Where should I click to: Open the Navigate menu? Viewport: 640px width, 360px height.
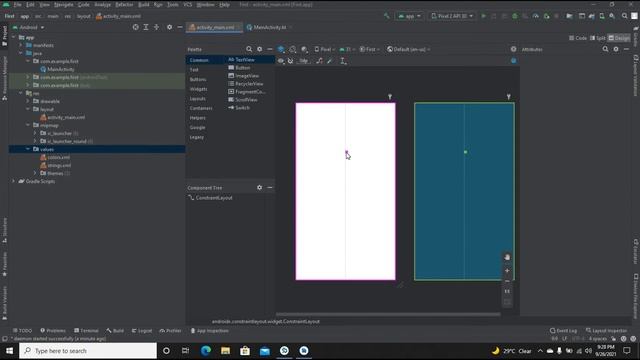(63, 4)
